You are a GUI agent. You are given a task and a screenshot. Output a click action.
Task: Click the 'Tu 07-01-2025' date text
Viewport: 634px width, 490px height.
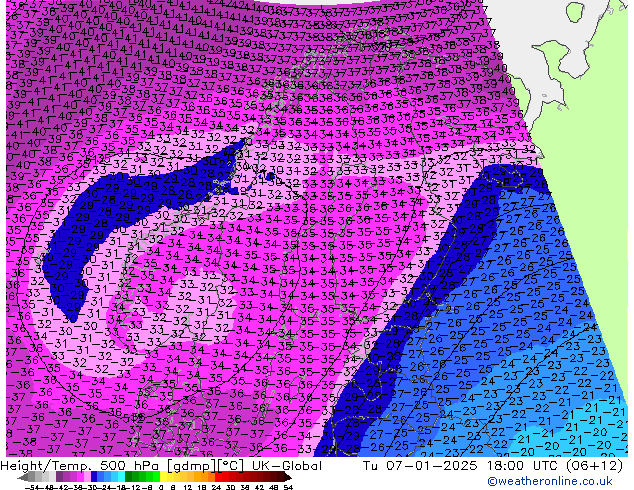[x=420, y=466]
